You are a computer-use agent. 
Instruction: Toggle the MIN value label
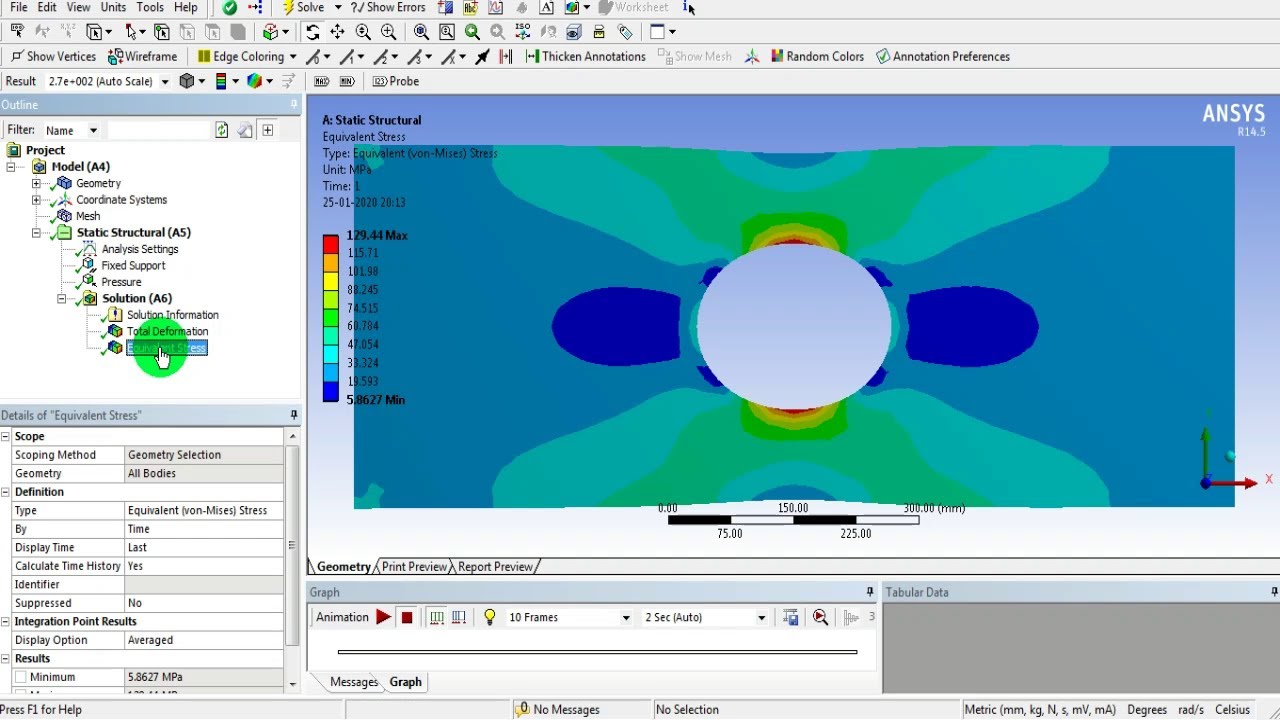[x=347, y=82]
